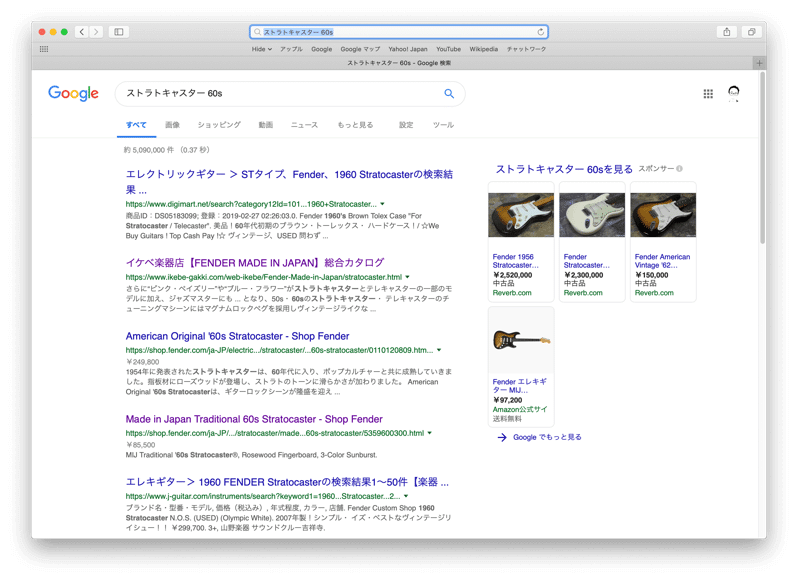Open the アップル bookmark
This screenshot has width=798, height=580.
(291, 49)
